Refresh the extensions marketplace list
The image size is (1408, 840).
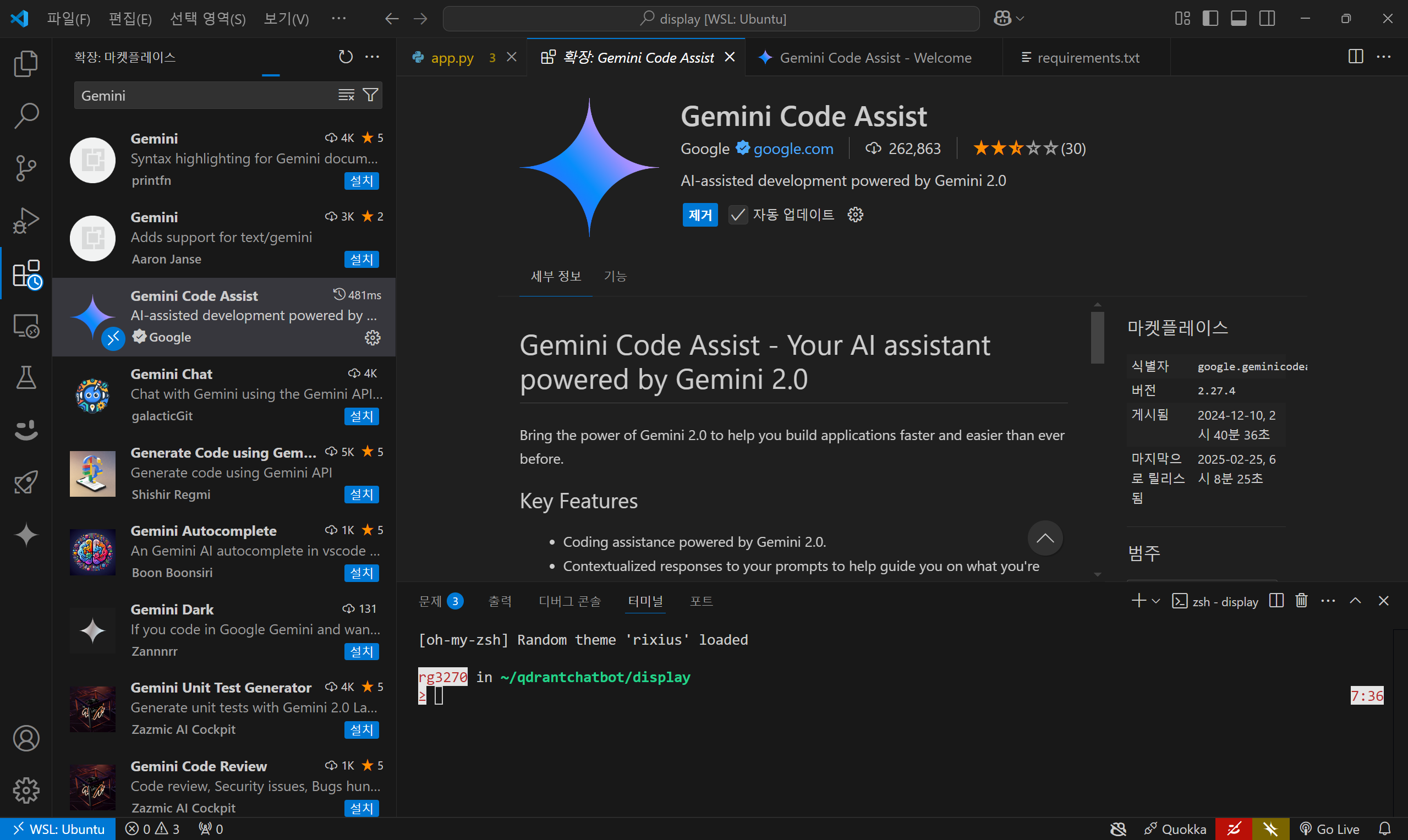coord(346,57)
